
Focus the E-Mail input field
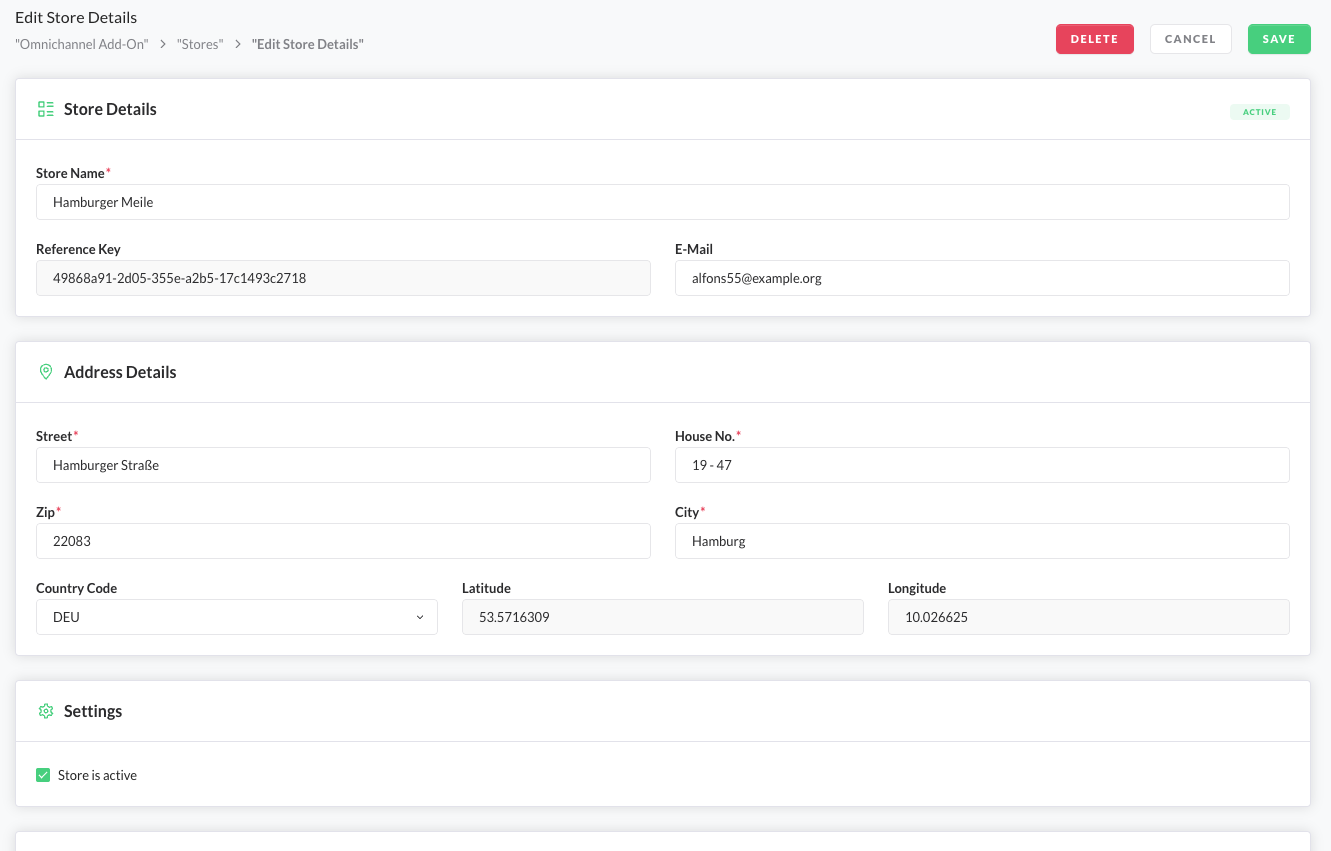click(981, 278)
